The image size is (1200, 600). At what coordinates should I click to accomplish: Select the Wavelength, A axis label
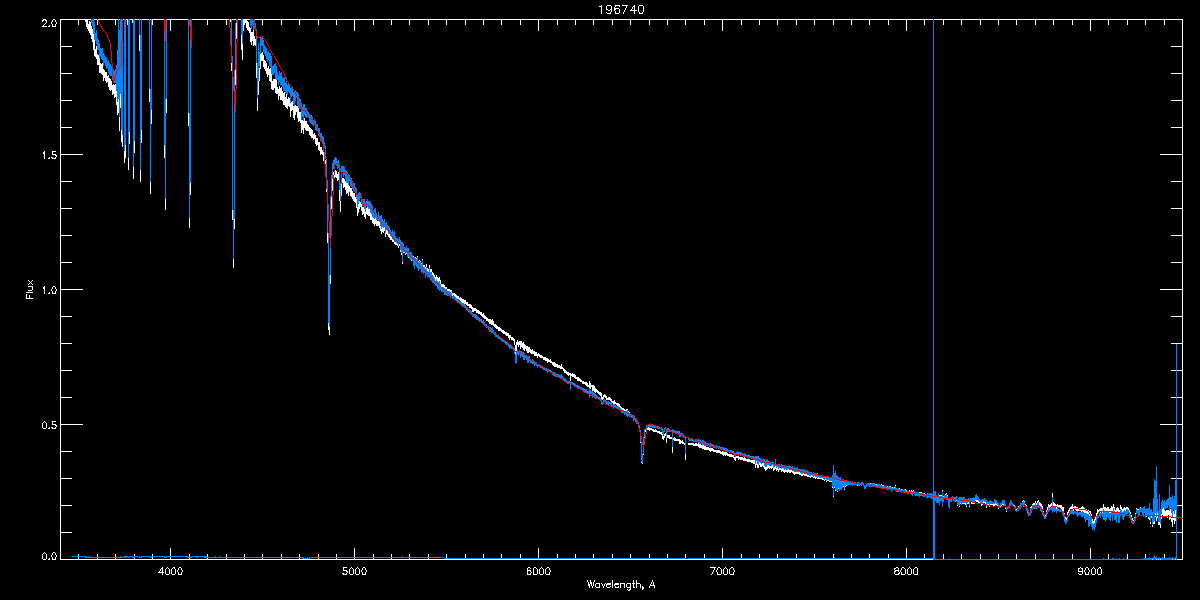(x=621, y=584)
